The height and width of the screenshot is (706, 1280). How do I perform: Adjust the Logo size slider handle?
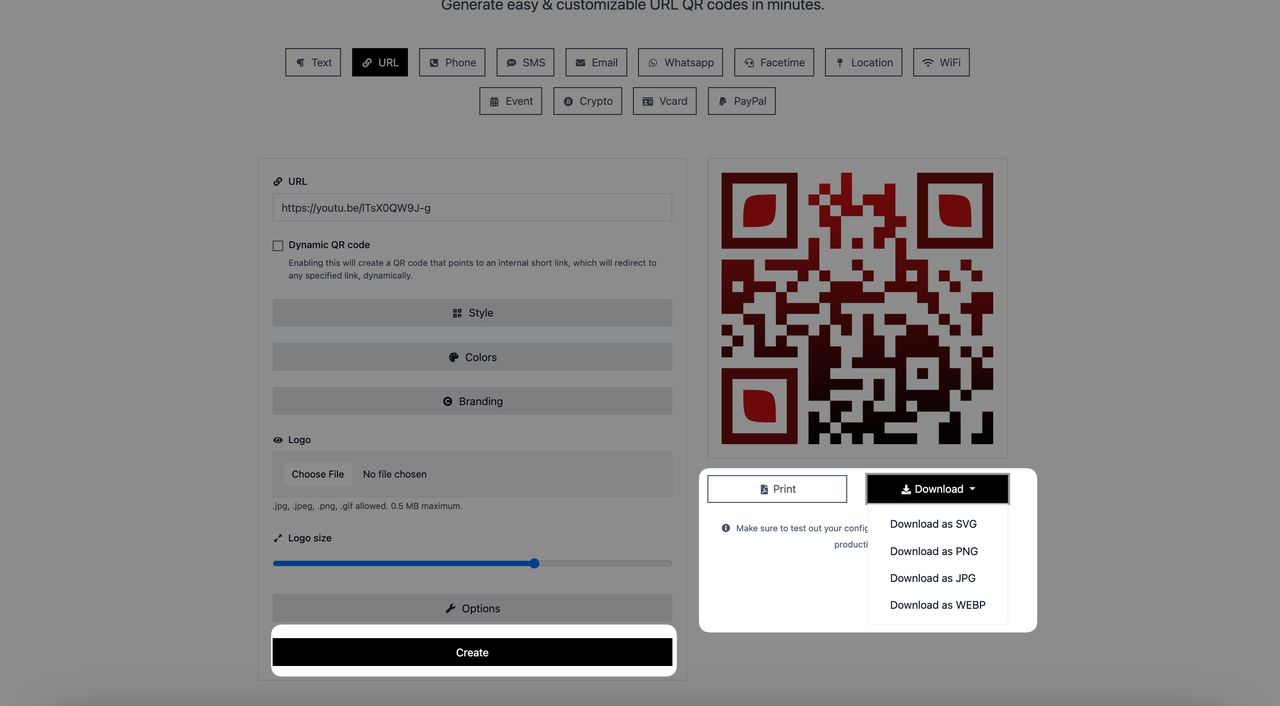tap(534, 563)
